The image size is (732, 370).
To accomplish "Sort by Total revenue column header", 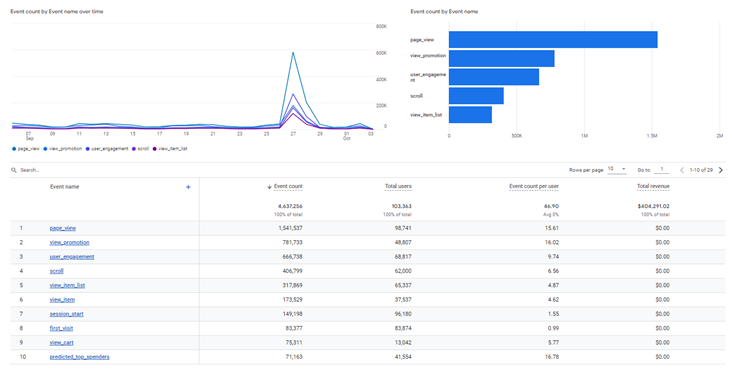I will (x=653, y=187).
